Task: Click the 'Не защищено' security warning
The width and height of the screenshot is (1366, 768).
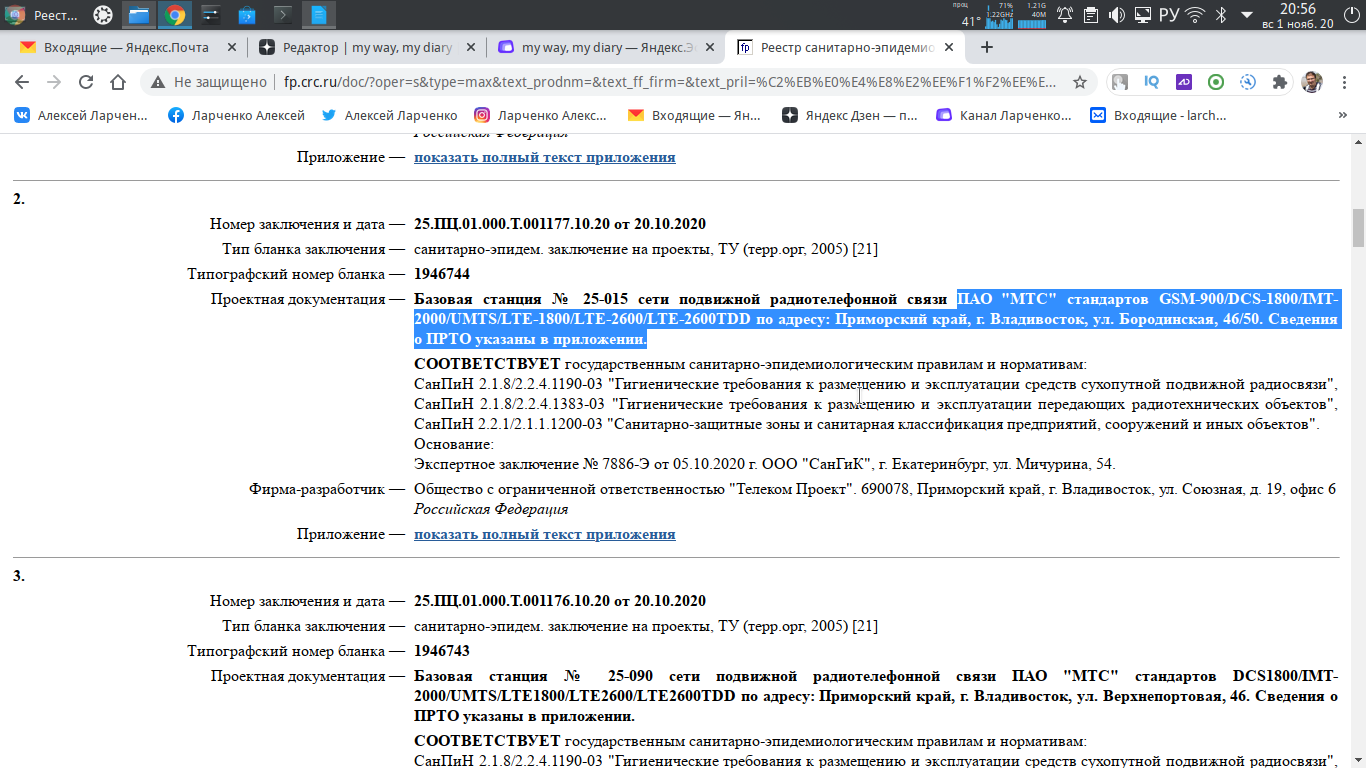Action: (210, 82)
